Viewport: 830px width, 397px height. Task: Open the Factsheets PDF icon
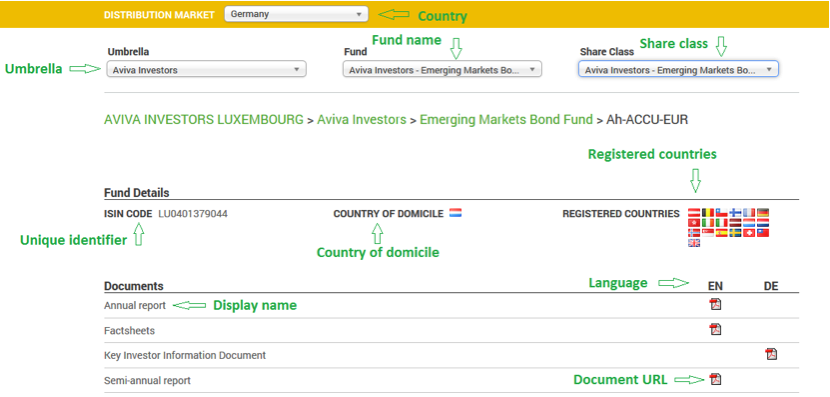coord(715,329)
